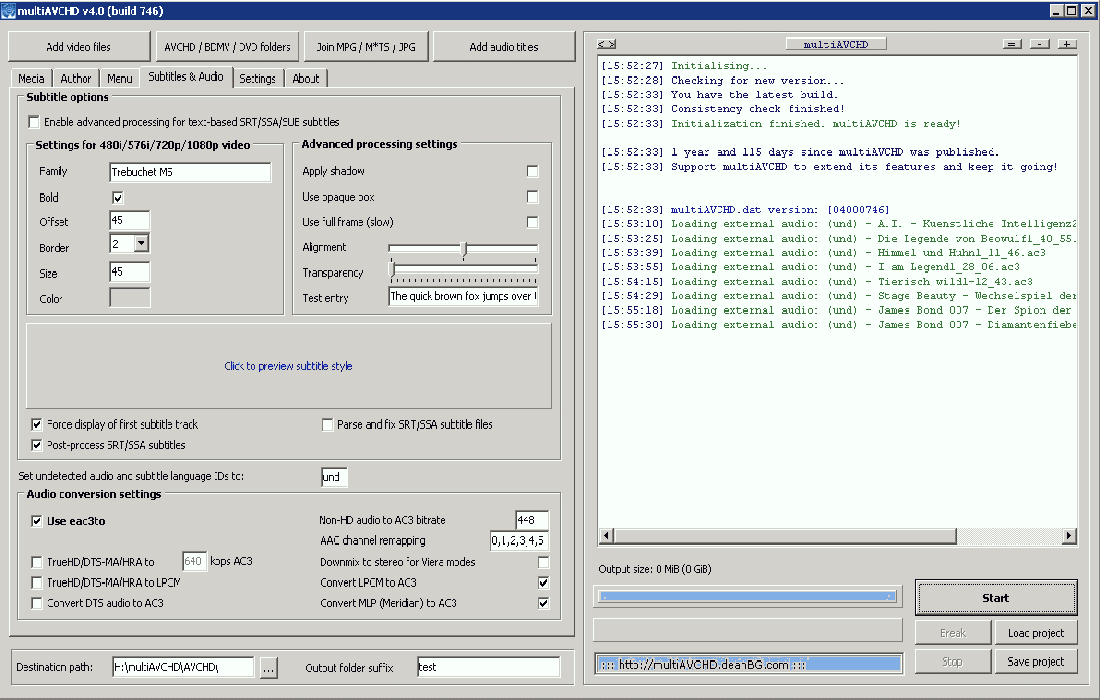Click the multiAVCHD label button above log

[836, 44]
